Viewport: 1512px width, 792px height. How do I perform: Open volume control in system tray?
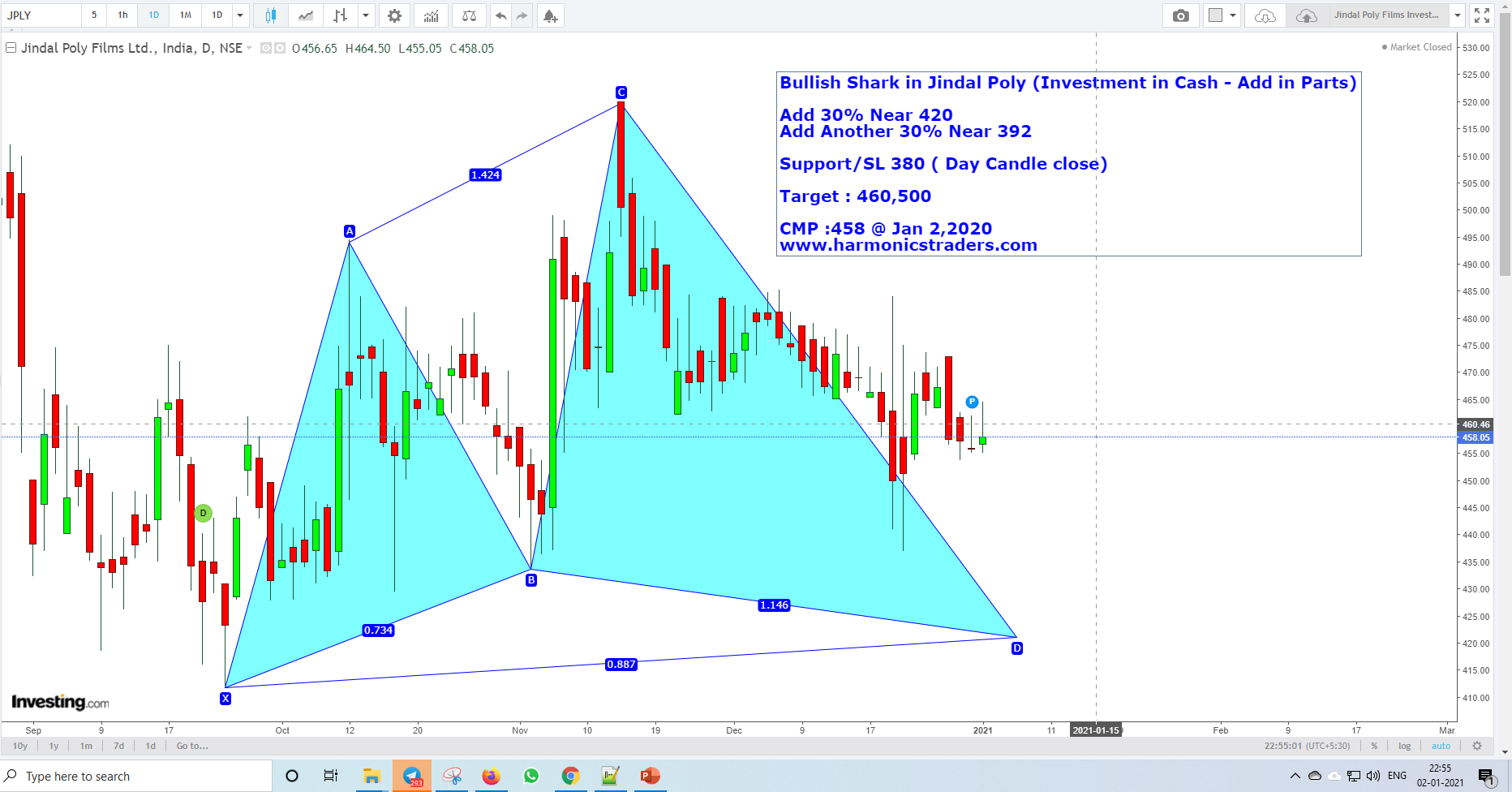click(1372, 776)
